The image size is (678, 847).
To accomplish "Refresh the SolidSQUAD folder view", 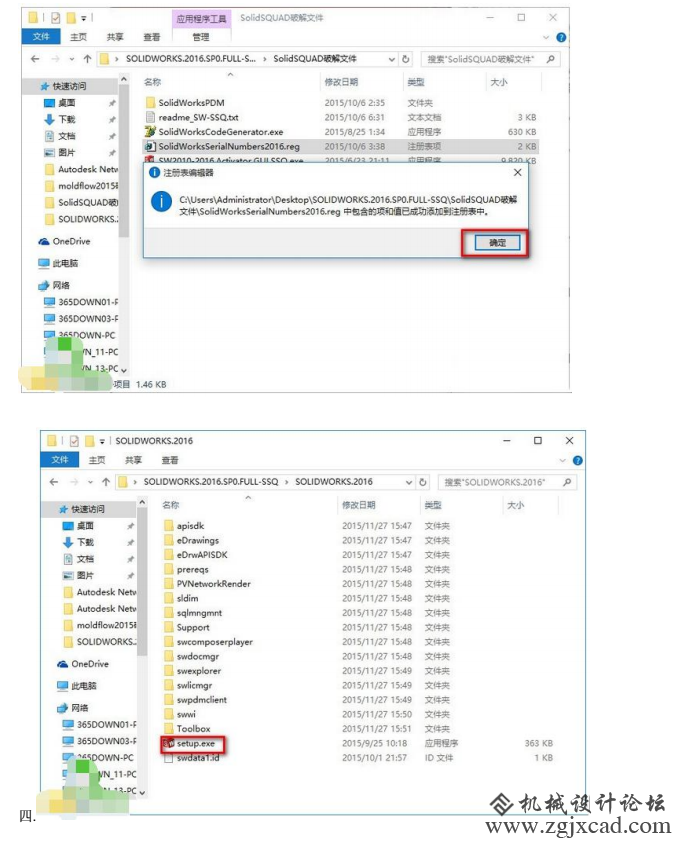I will [406, 59].
